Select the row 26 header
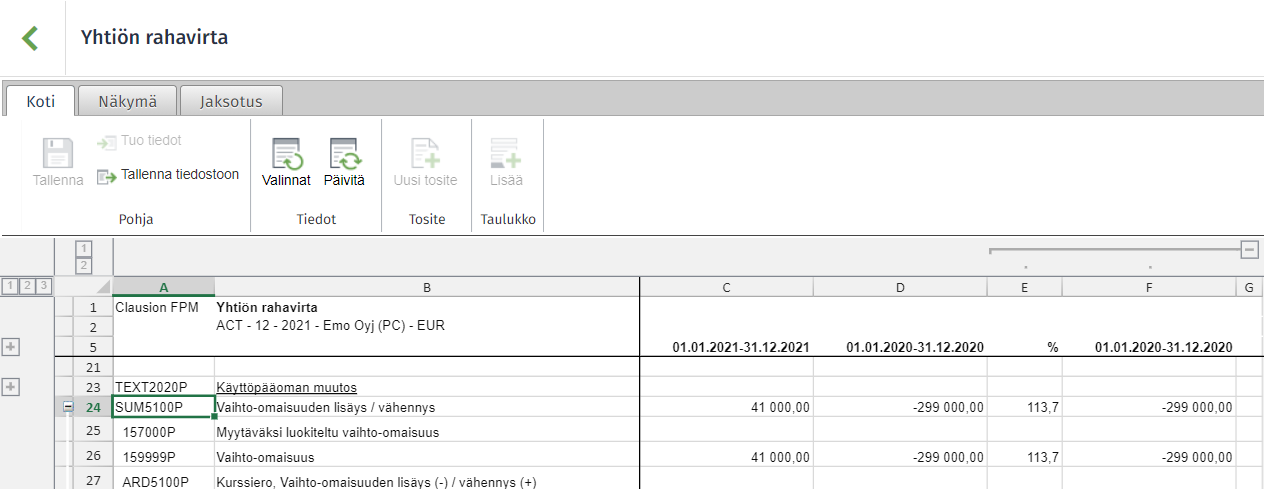Image resolution: width=1264 pixels, height=489 pixels. coord(93,457)
